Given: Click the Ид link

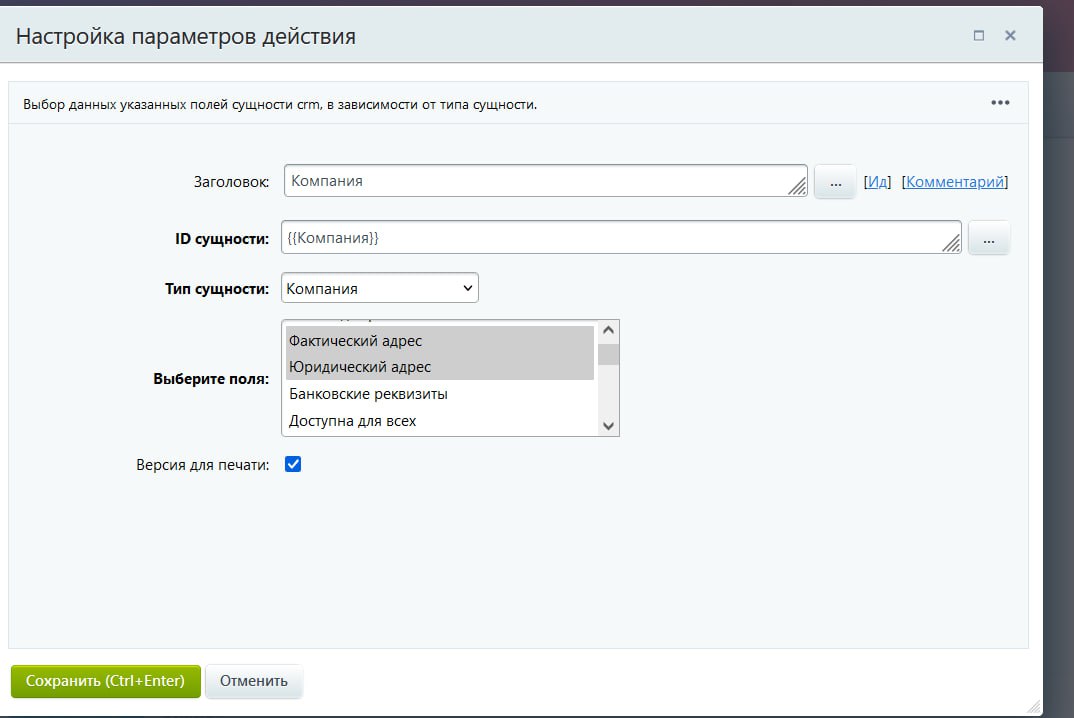Looking at the screenshot, I should coord(878,182).
